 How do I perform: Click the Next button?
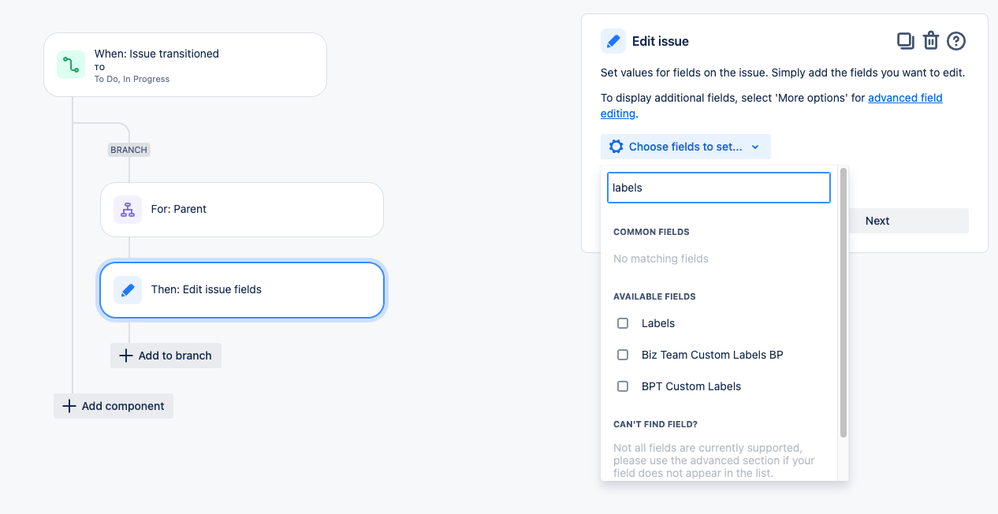877,221
